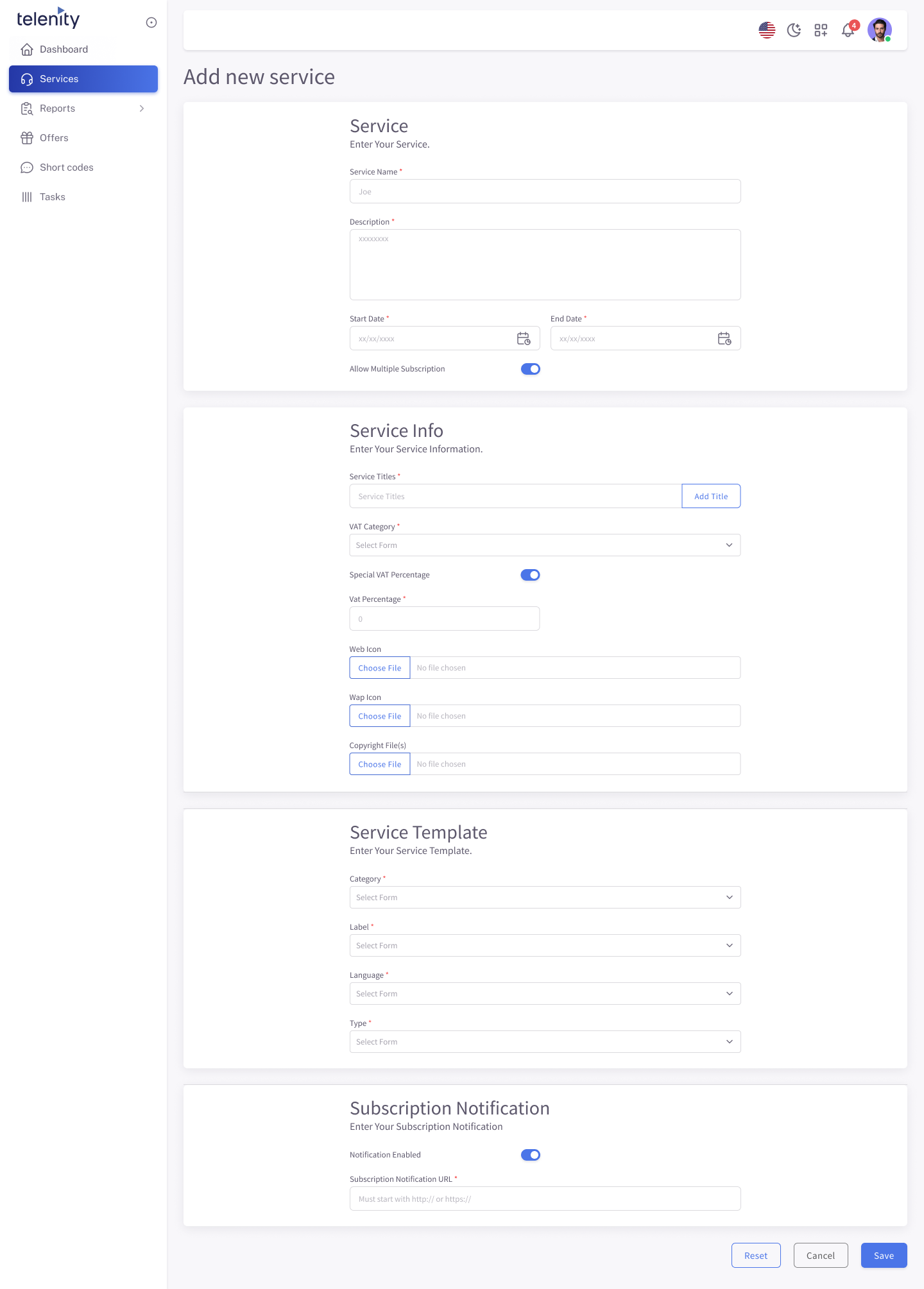Disable the Special VAT Percentage switch

[x=530, y=575]
